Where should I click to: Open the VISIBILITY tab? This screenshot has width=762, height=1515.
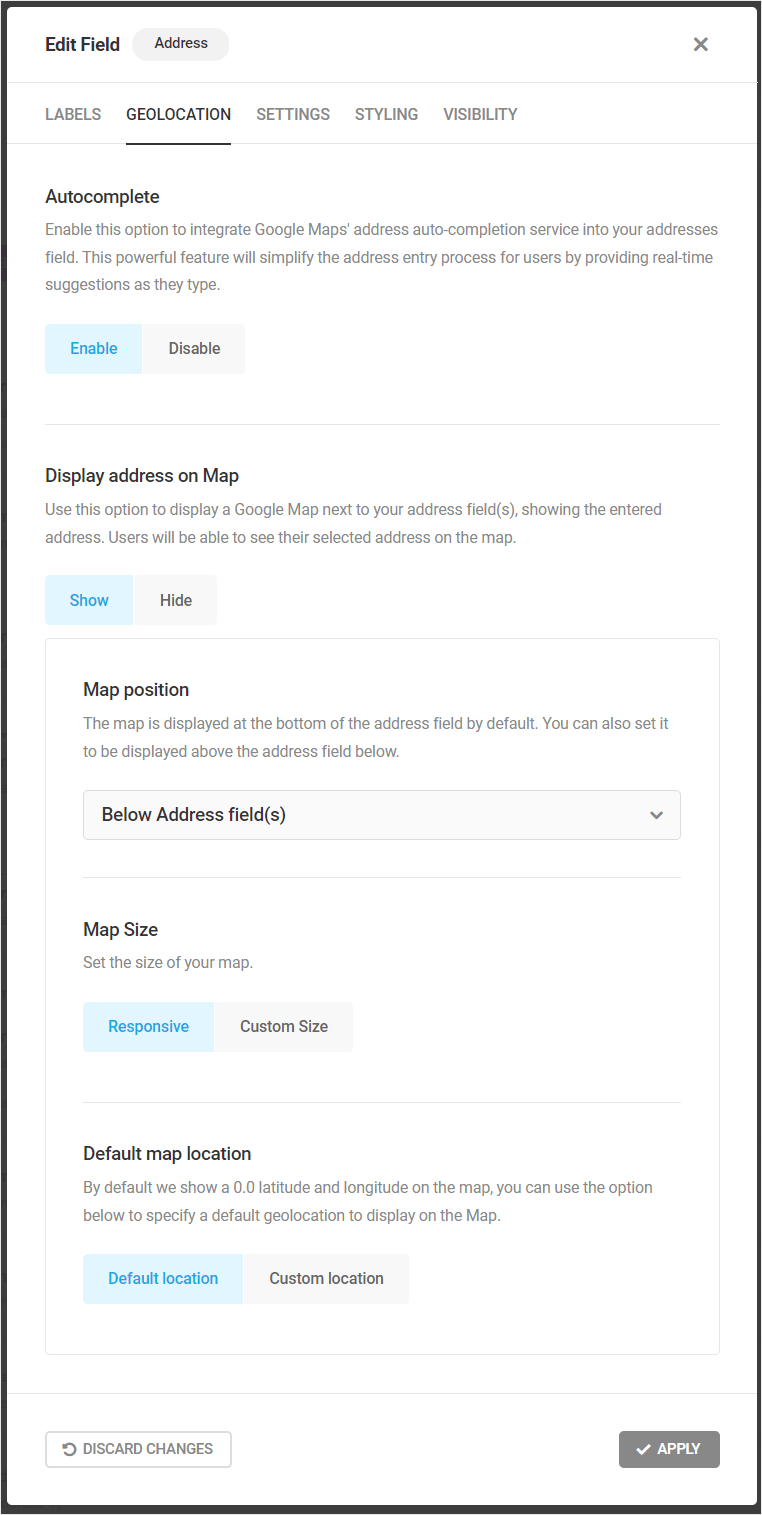pyautogui.click(x=480, y=114)
